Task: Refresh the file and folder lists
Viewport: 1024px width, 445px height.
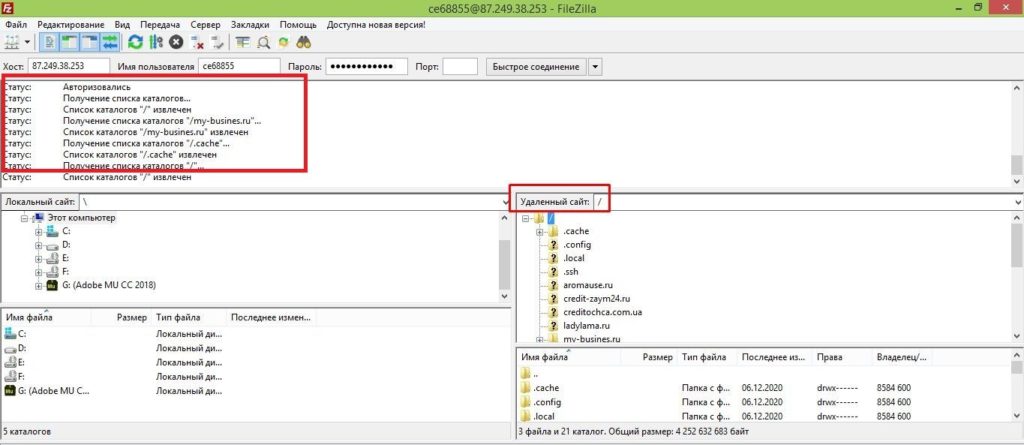Action: pyautogui.click(x=136, y=42)
